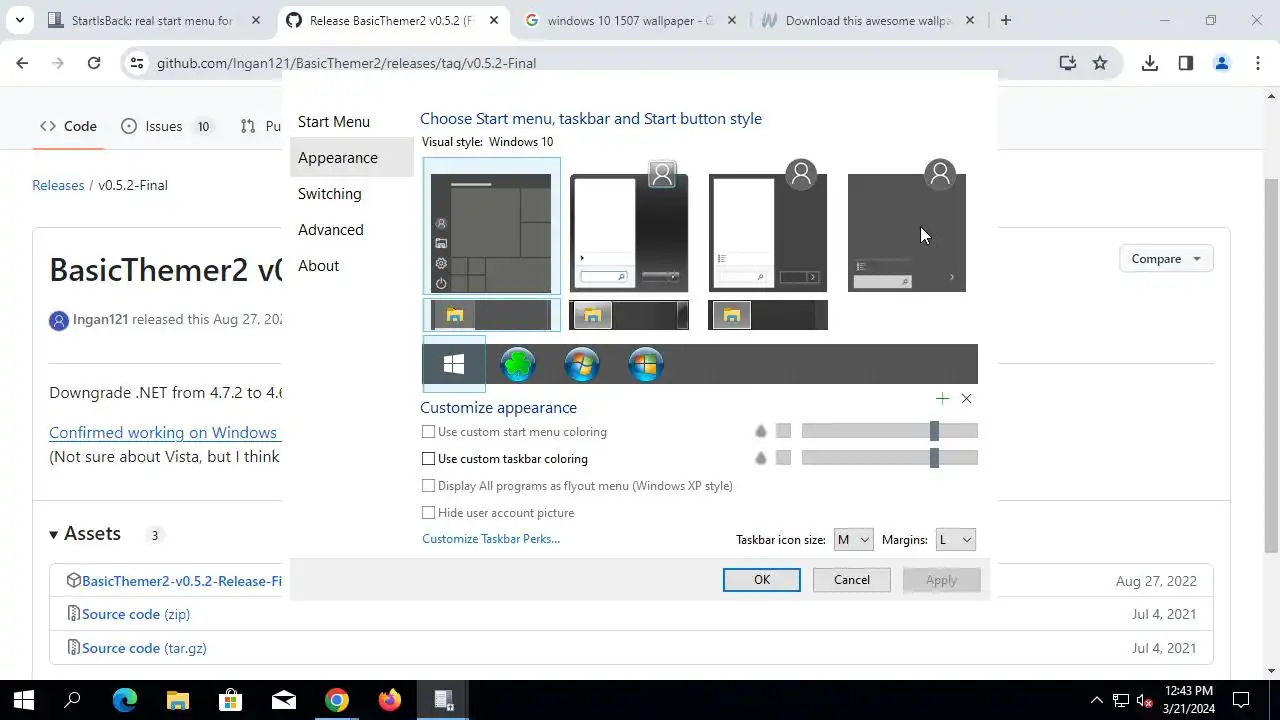Open Releases breadcrumb link
This screenshot has height=720, width=1280.
[x=58, y=185]
